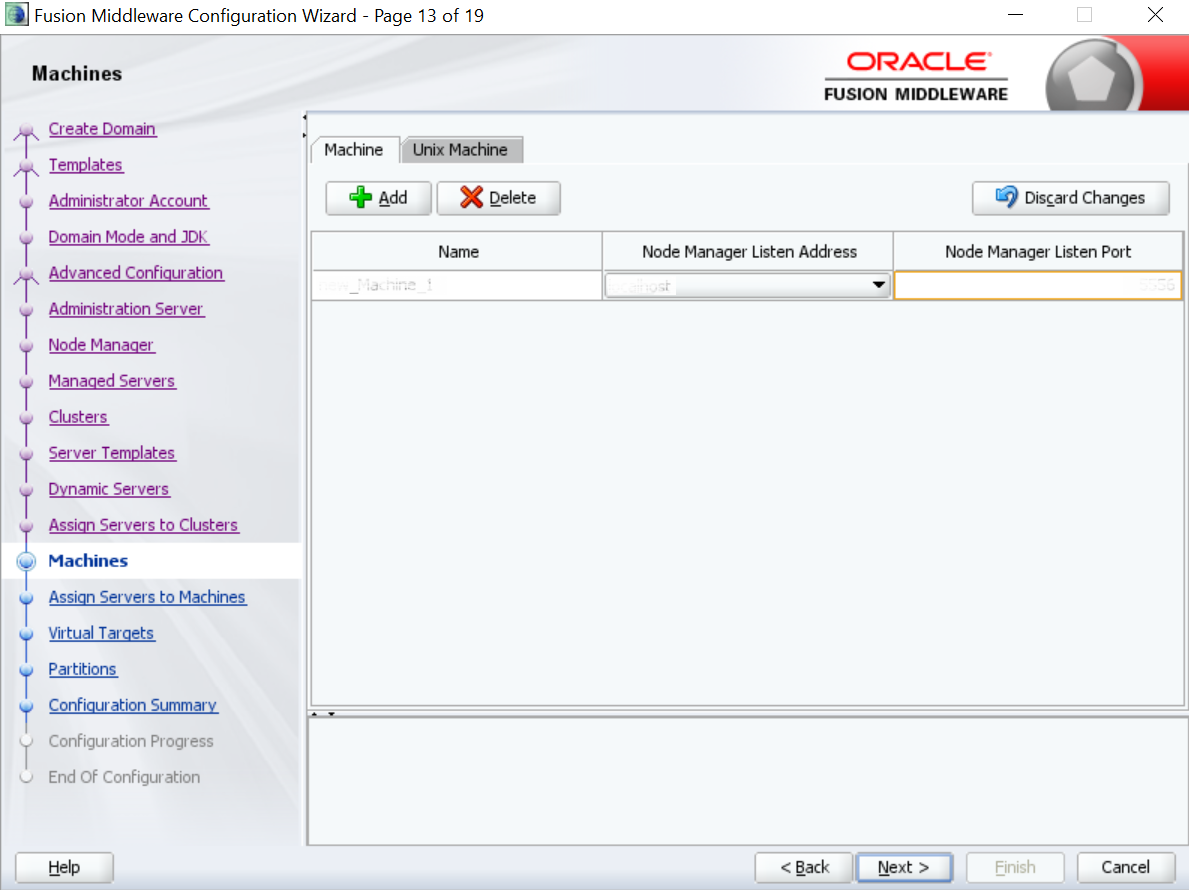
Task: Open Advanced Configuration step
Action: tap(136, 273)
